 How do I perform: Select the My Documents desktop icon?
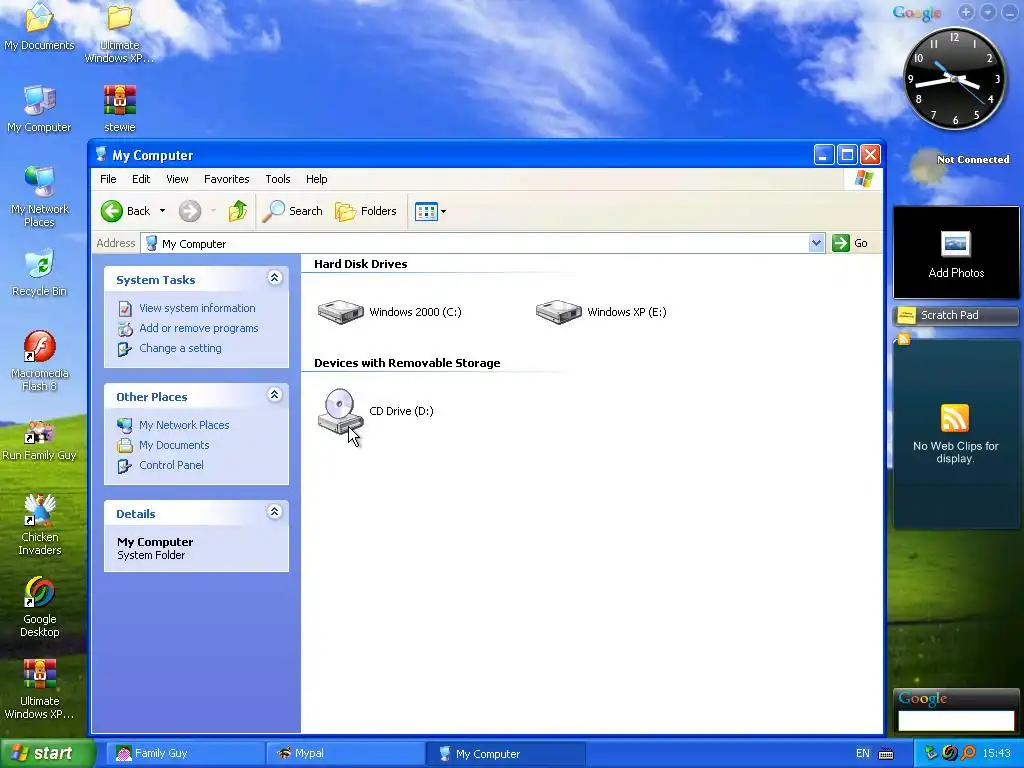[39, 26]
